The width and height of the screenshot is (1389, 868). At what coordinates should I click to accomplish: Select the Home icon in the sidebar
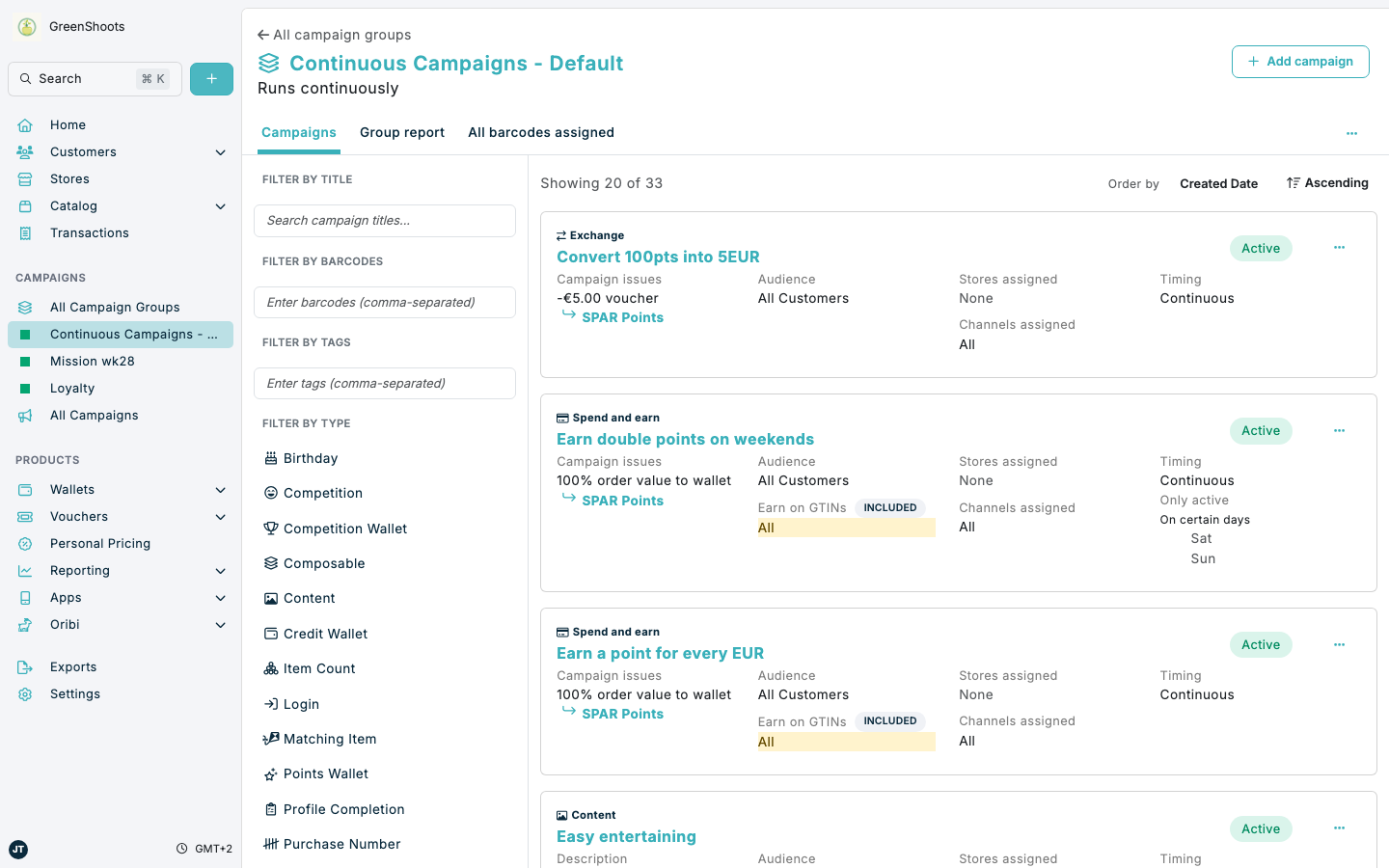coord(24,124)
